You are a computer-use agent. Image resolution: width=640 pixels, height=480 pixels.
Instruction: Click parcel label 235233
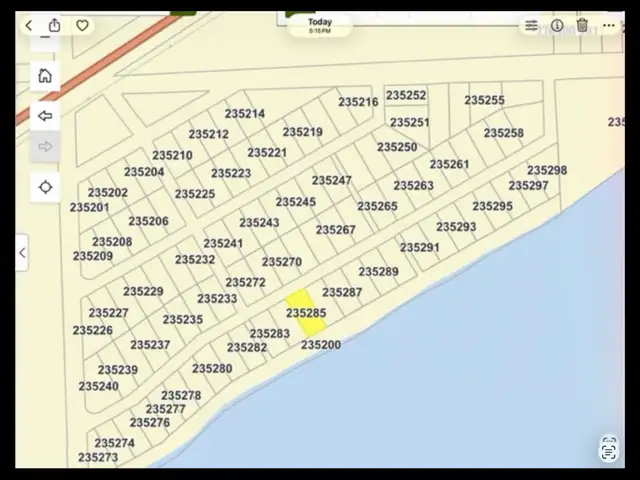tap(217, 299)
